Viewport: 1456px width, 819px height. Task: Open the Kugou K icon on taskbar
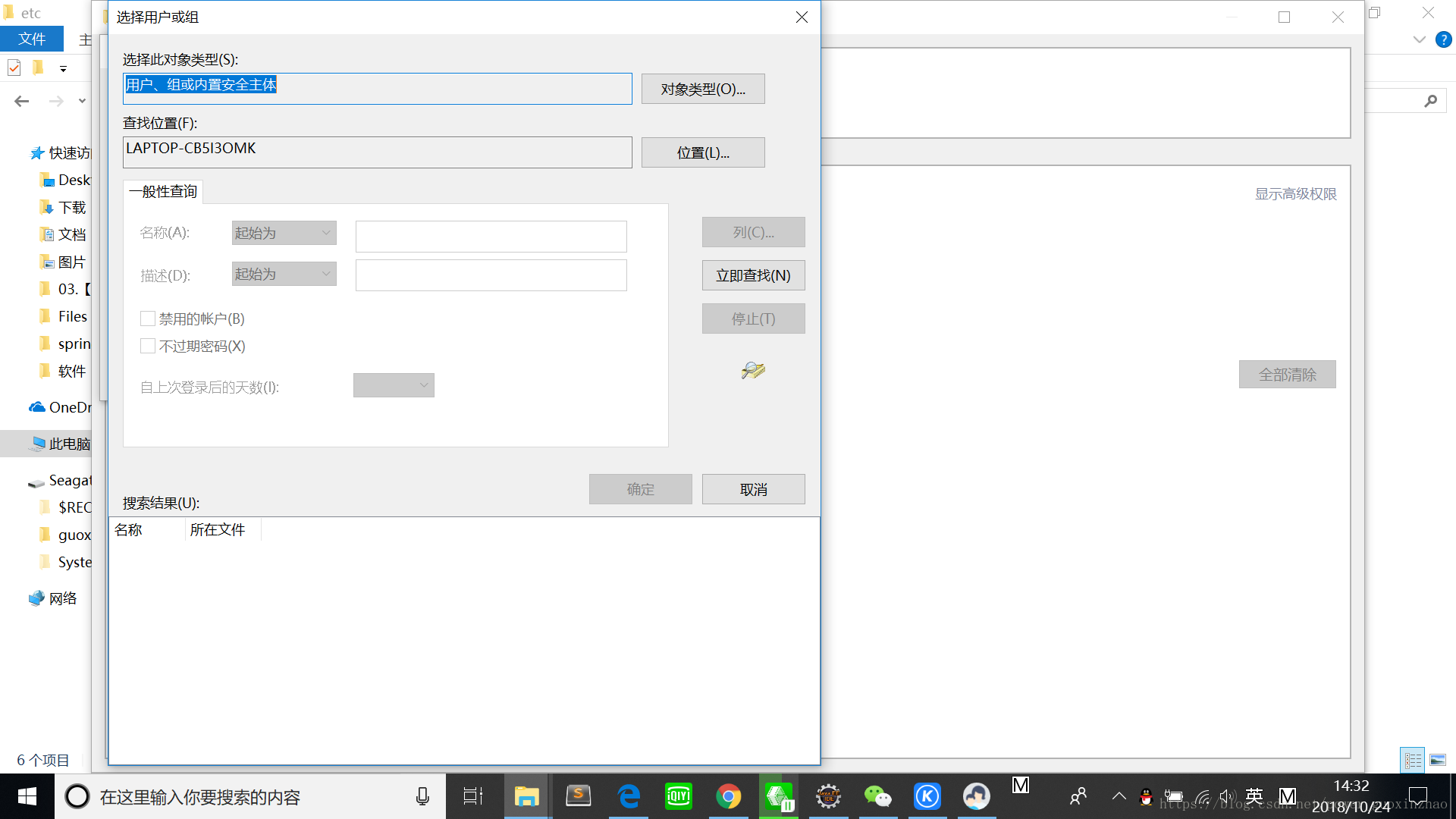point(927,796)
